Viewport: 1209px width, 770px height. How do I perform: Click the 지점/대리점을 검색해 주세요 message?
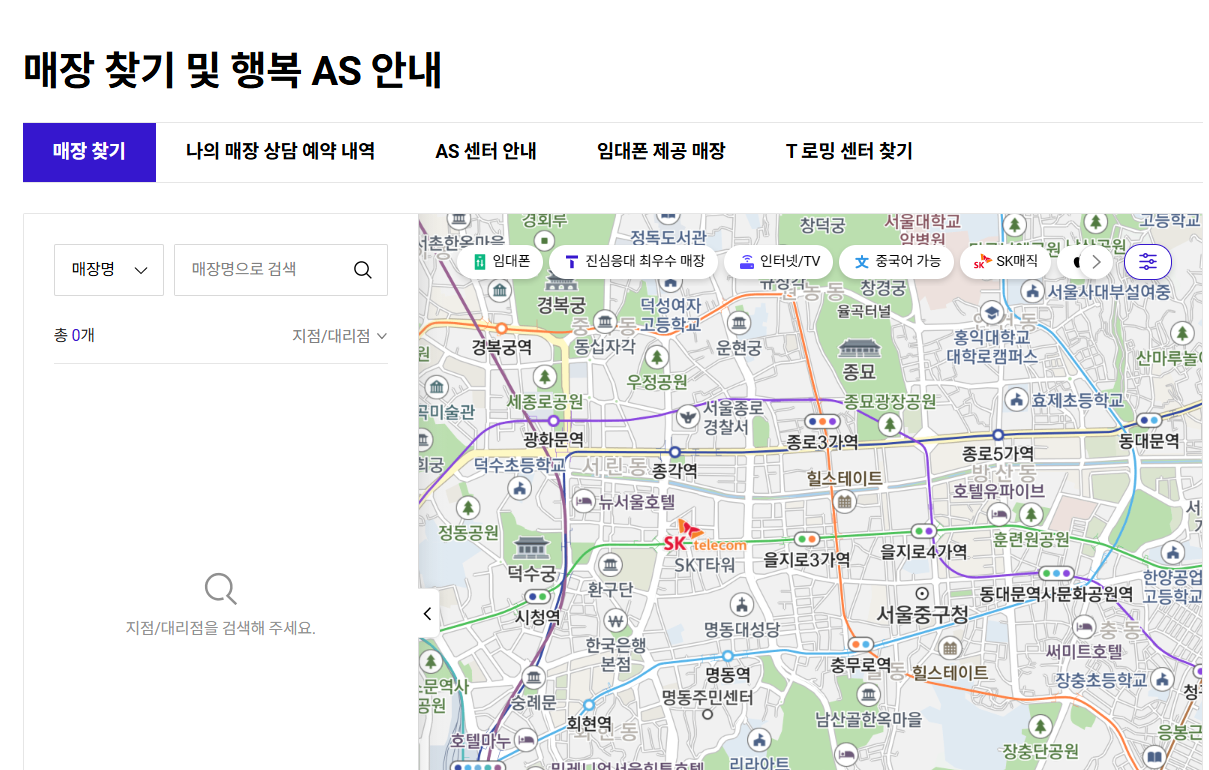tap(221, 629)
